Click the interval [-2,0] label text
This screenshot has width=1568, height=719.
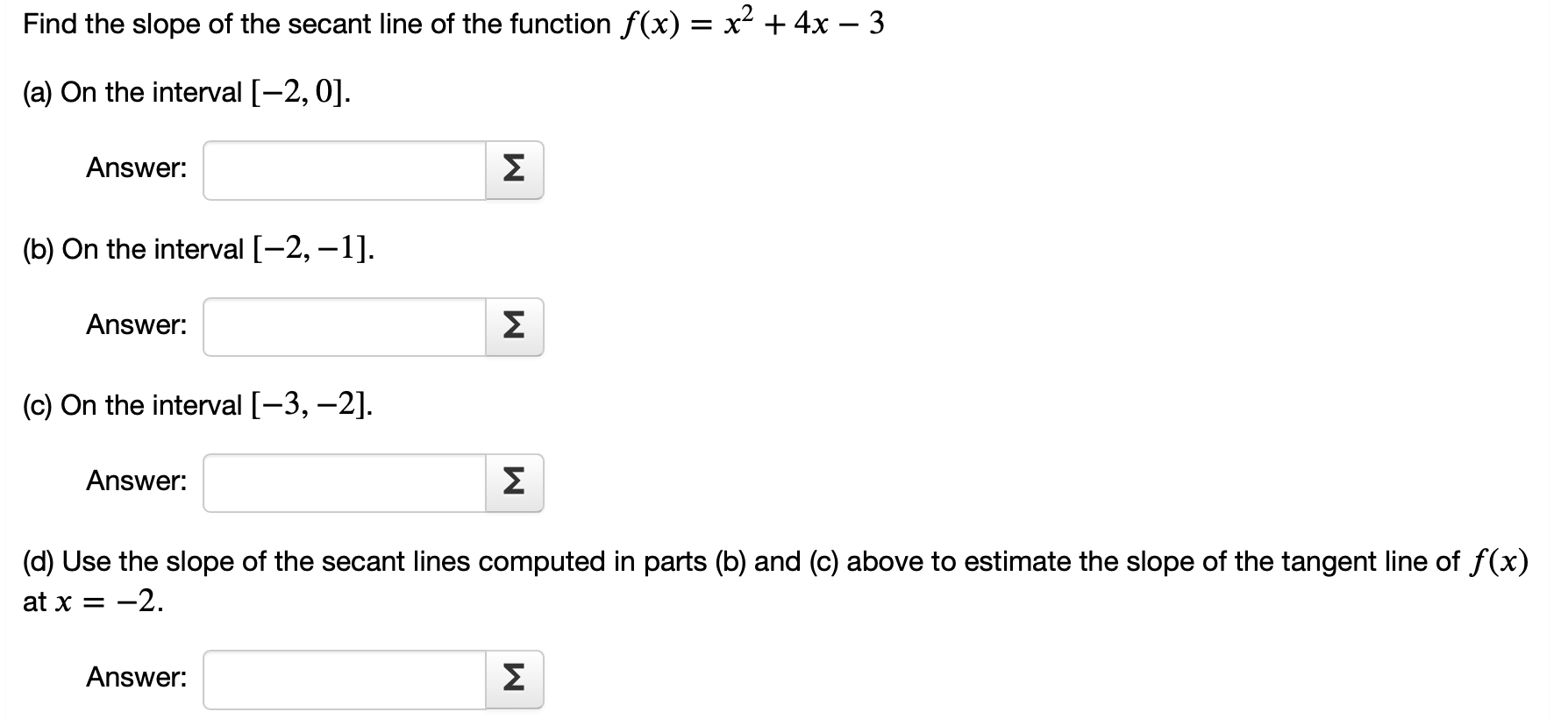(x=184, y=90)
